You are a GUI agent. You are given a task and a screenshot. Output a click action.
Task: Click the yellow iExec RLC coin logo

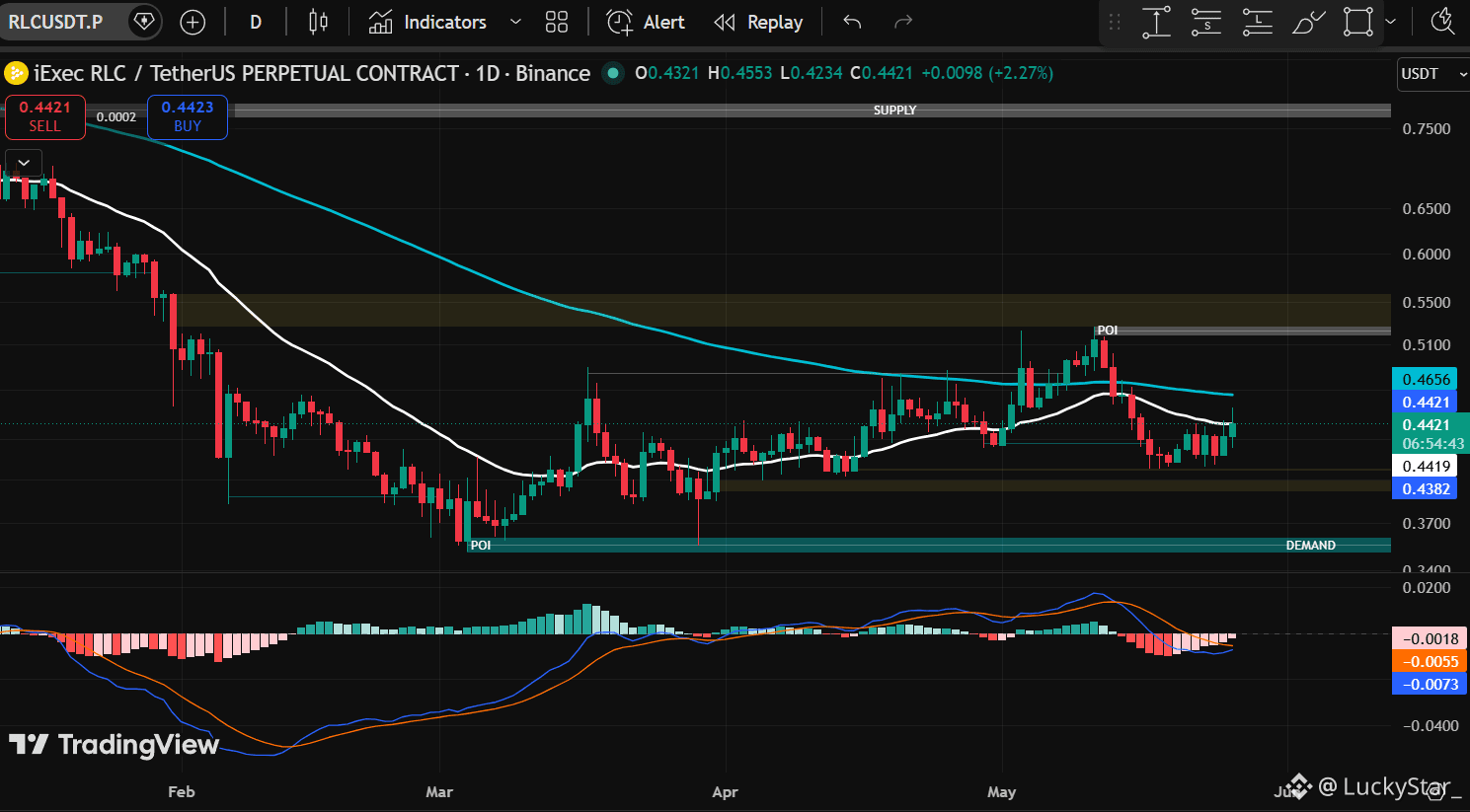click(x=16, y=73)
